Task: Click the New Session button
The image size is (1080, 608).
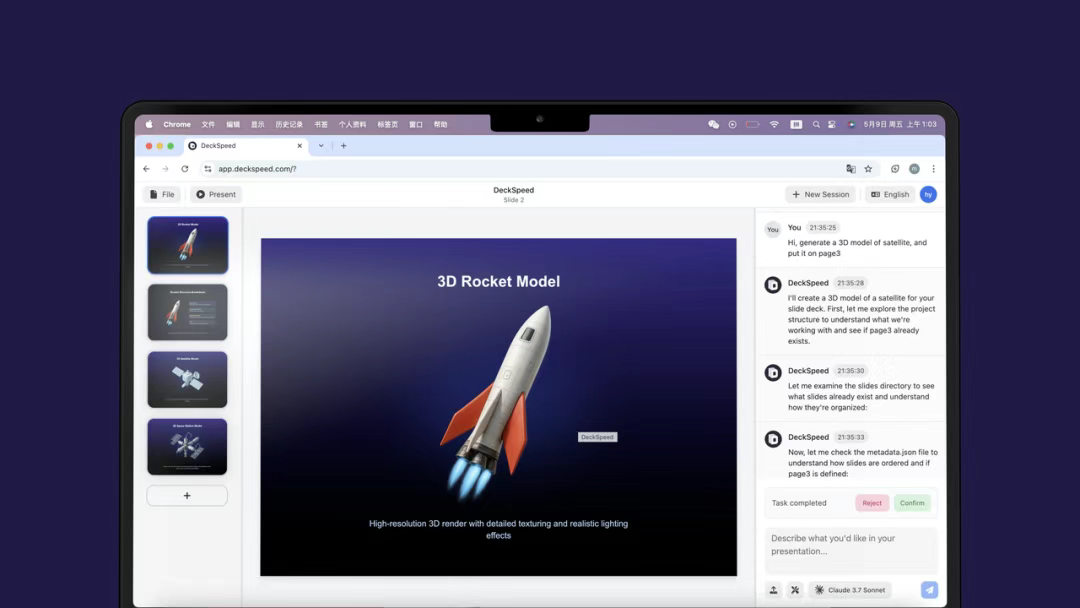Action: point(820,194)
